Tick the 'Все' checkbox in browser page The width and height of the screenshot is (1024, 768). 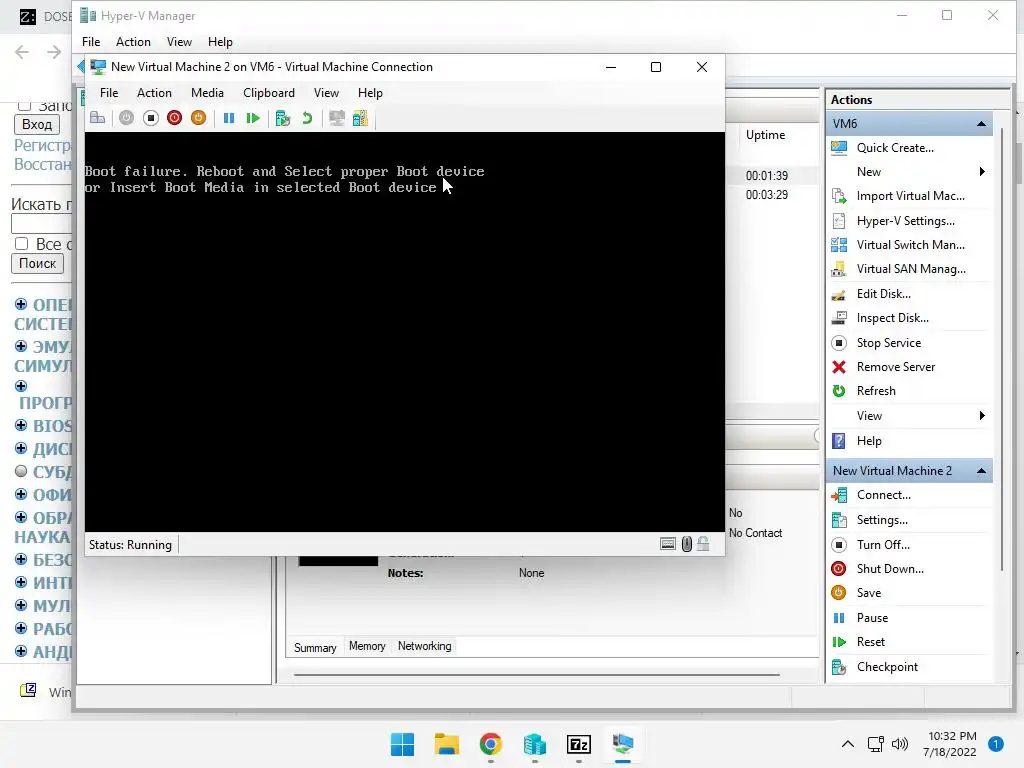pyautogui.click(x=22, y=244)
